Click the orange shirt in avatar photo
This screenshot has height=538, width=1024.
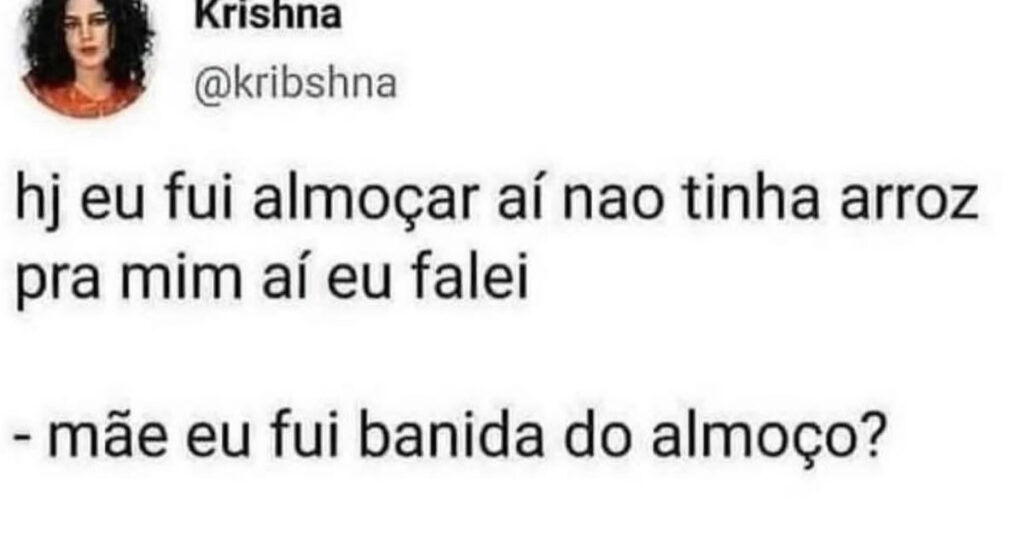point(85,99)
